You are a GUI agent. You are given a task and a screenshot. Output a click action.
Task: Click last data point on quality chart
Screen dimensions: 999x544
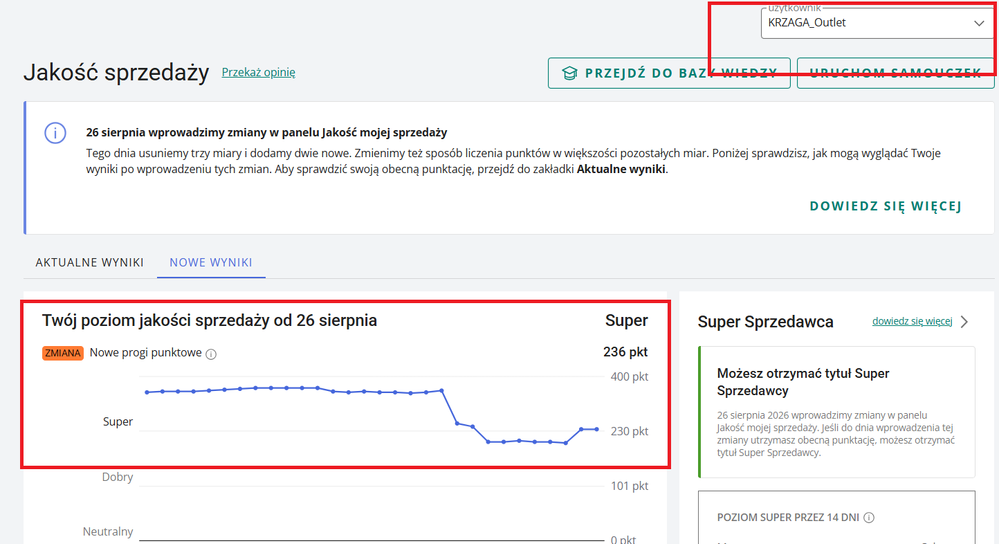point(597,429)
